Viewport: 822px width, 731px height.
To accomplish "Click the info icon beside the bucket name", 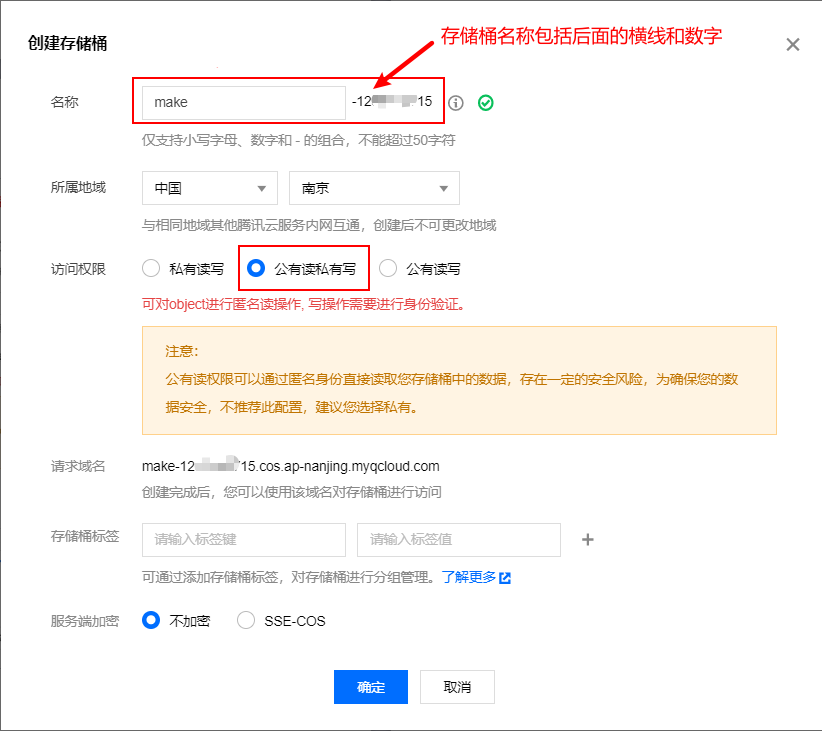I will pos(456,103).
